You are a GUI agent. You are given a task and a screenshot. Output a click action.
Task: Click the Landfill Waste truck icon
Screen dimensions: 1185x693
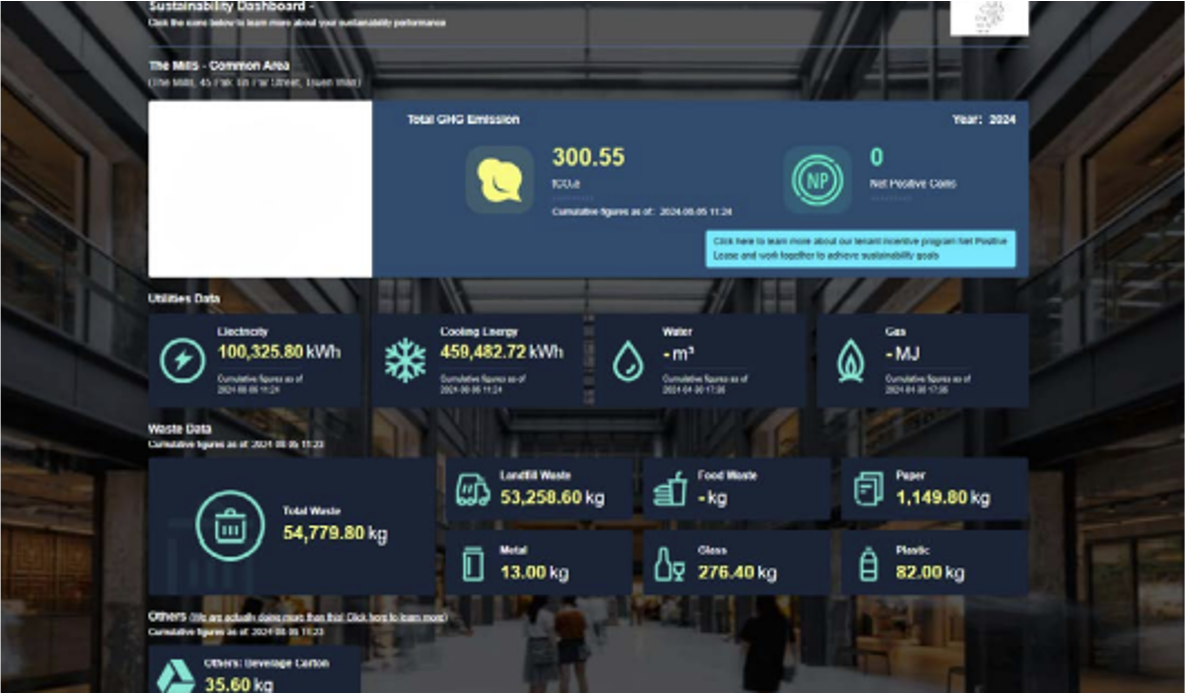point(472,489)
